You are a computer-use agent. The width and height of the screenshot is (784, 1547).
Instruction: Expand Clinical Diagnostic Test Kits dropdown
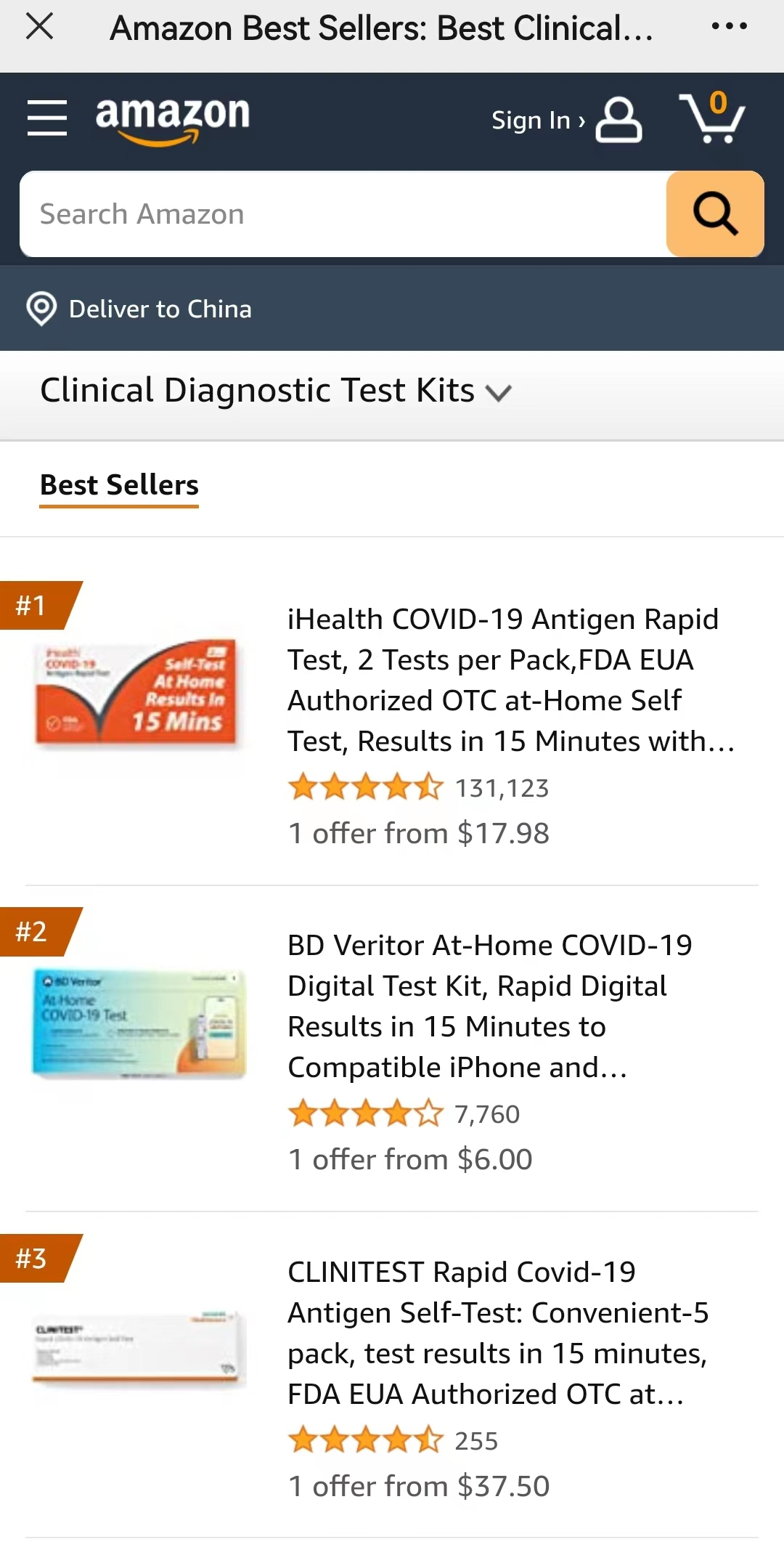tap(276, 391)
